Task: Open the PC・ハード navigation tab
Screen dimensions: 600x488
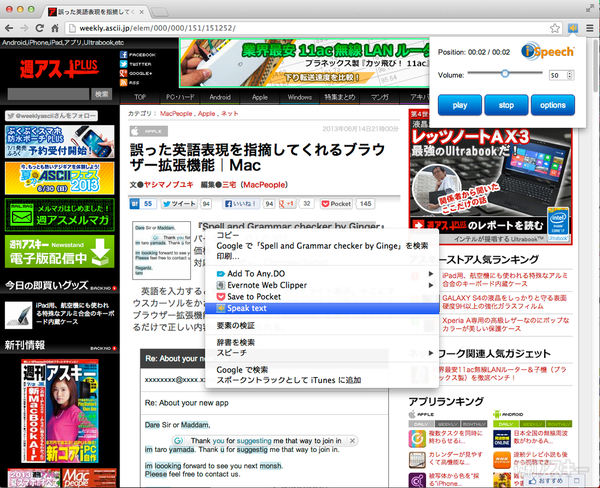Action: [x=180, y=97]
